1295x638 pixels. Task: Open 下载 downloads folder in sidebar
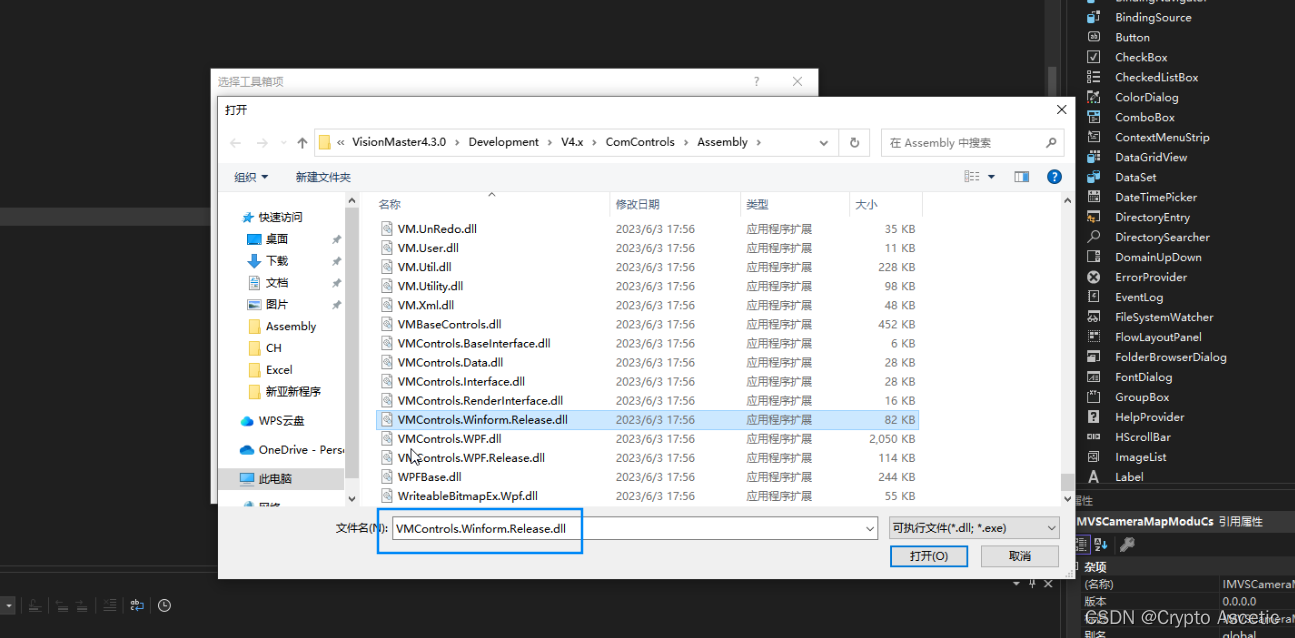(x=267, y=261)
